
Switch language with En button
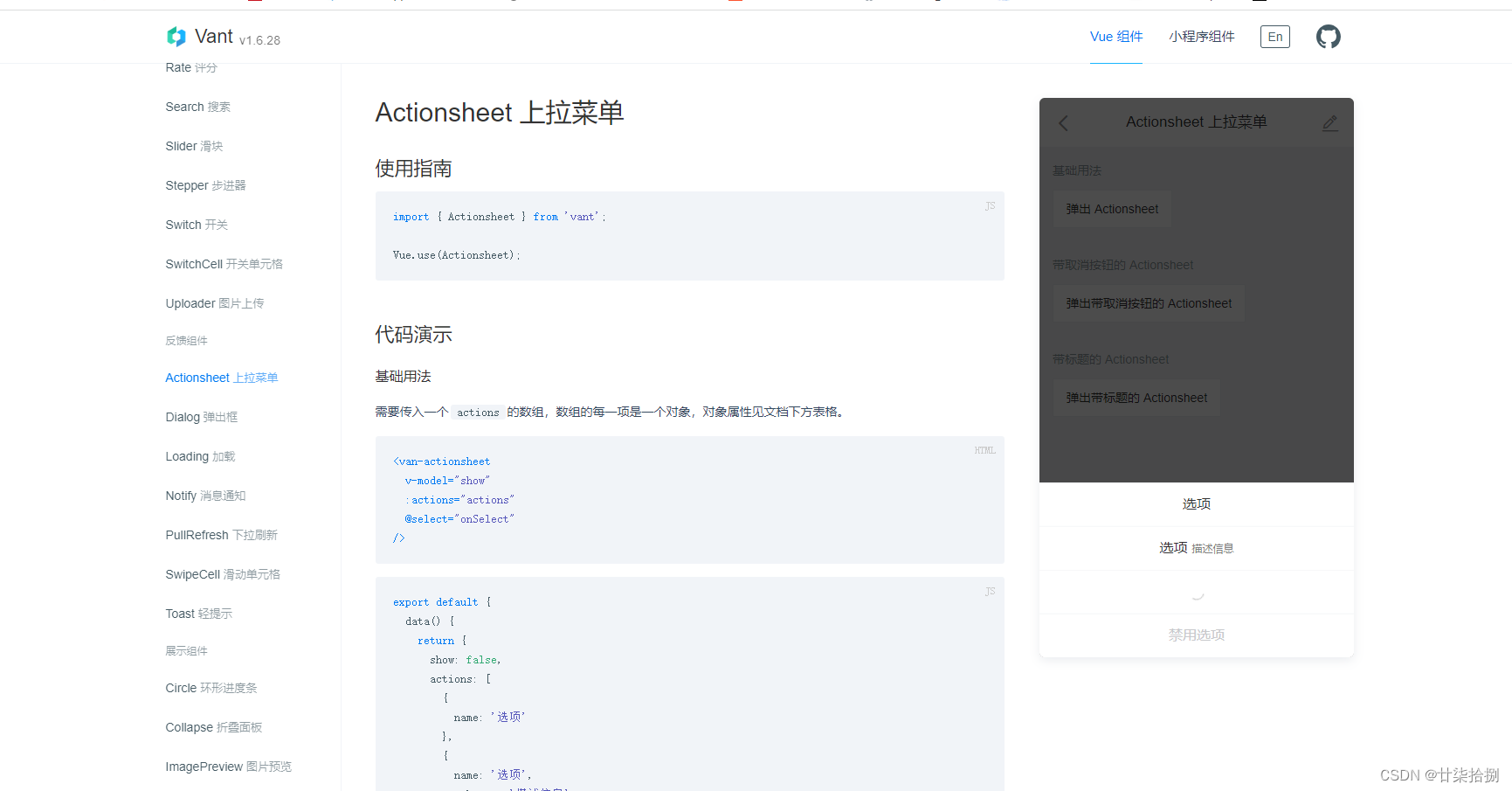point(1275,37)
